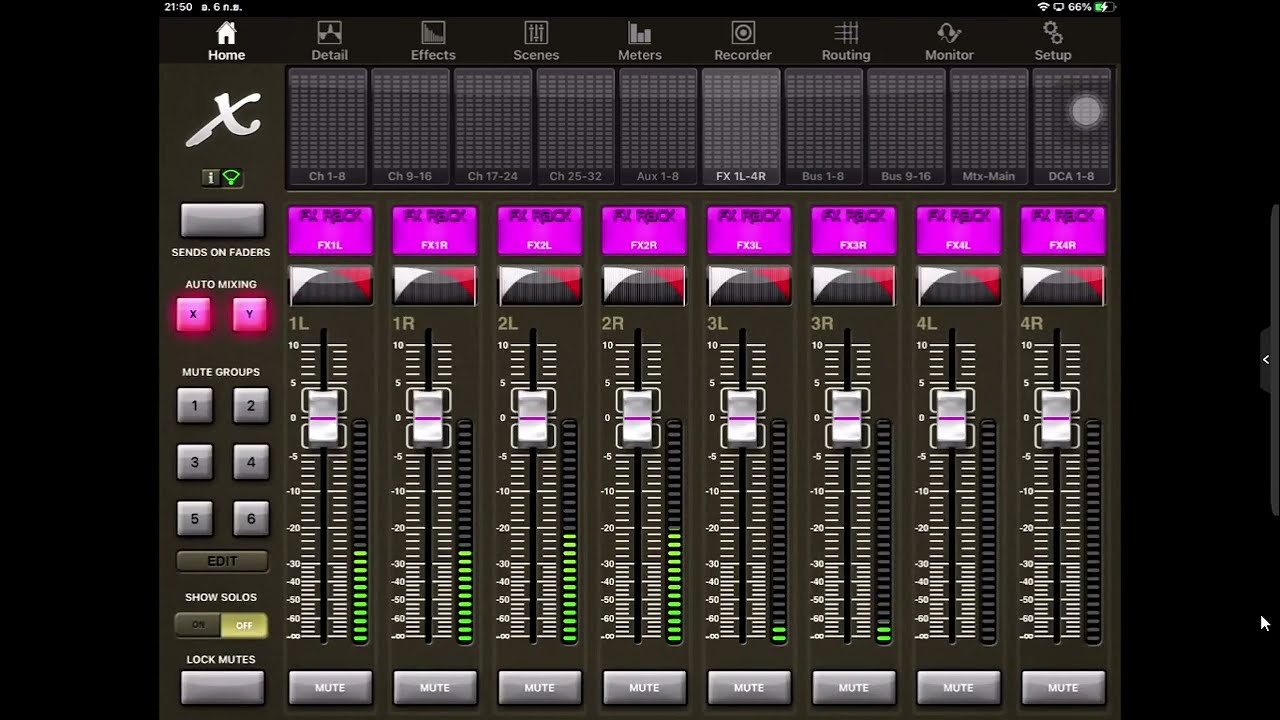
Task: Select the FX3R FX Rack channel
Action: (x=853, y=231)
